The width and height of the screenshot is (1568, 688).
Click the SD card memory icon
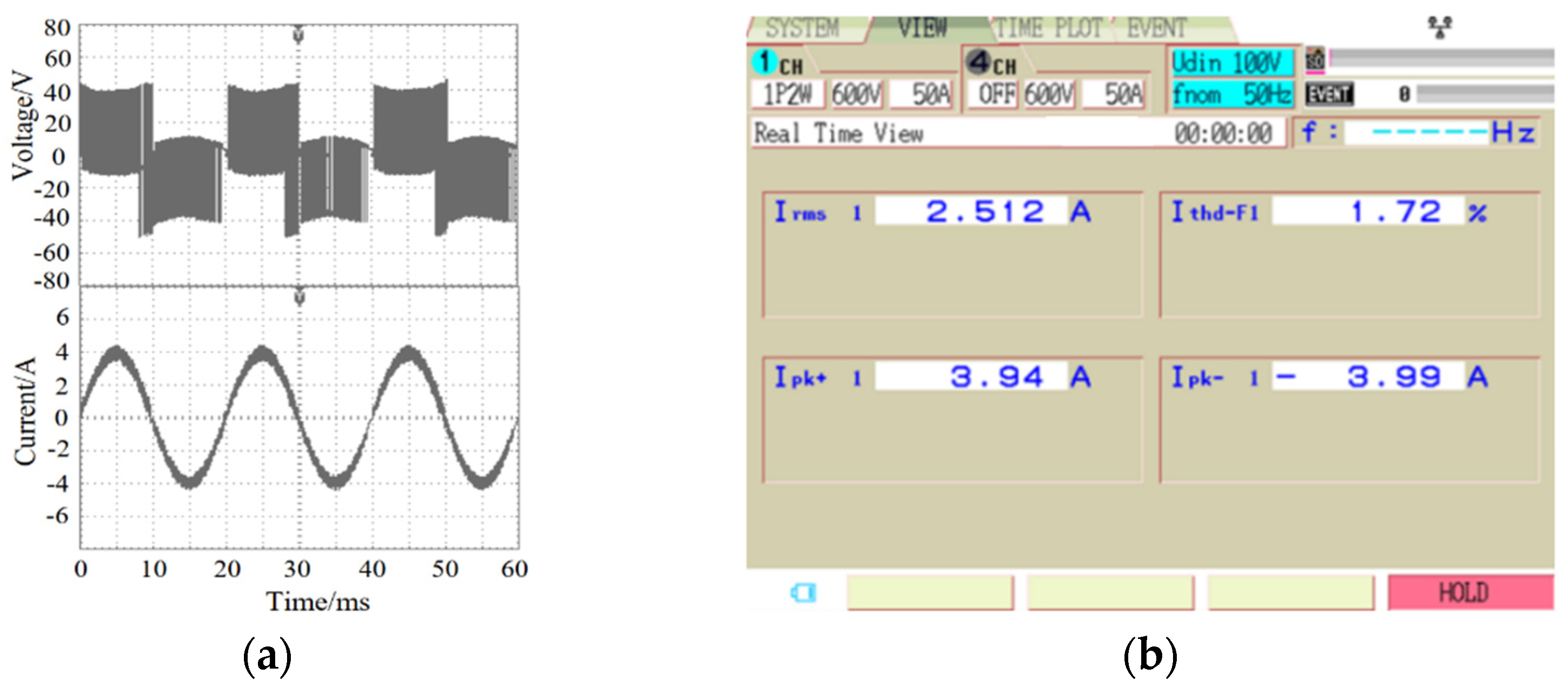coord(1315,60)
